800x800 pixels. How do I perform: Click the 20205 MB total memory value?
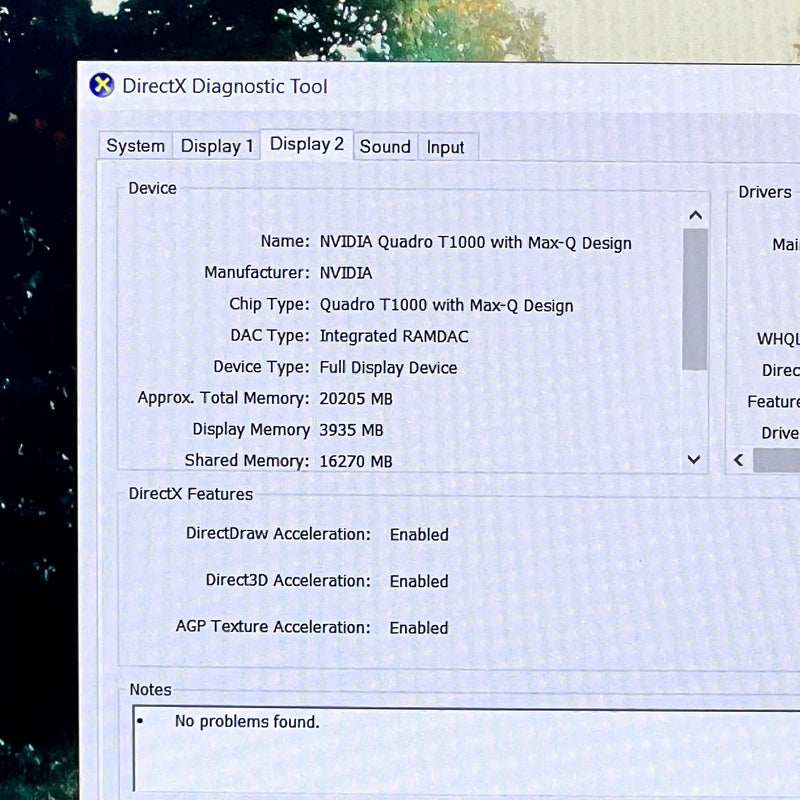coord(356,398)
